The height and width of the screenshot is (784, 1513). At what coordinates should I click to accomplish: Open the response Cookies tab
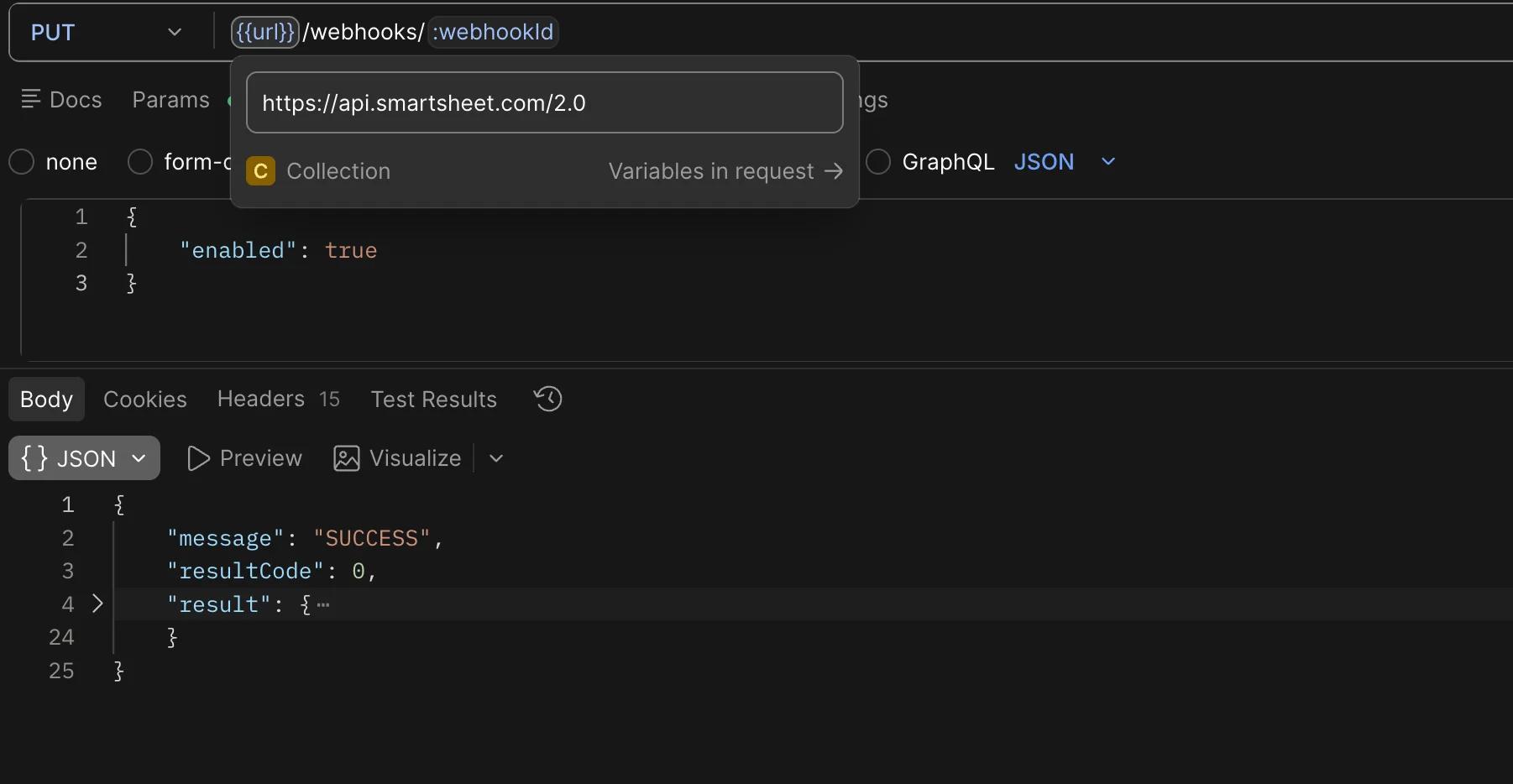pyautogui.click(x=145, y=399)
